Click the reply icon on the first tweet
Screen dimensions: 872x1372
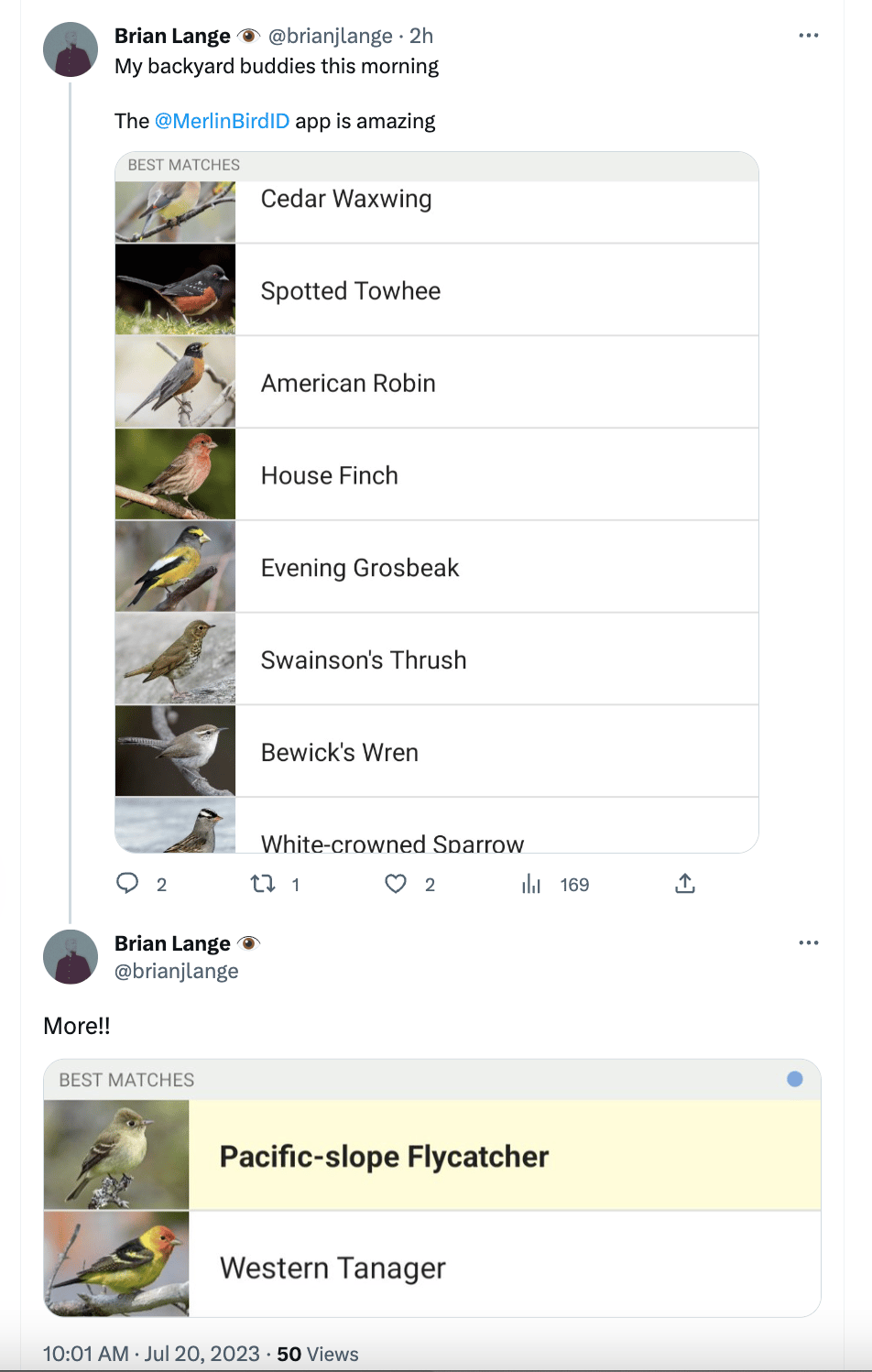coord(127,883)
